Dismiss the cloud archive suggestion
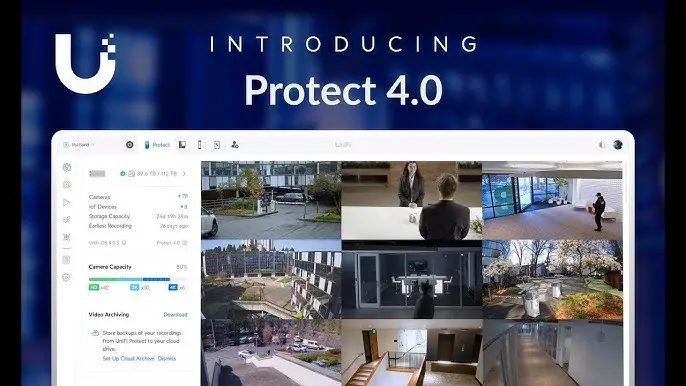Viewport: 686px width, 386px height. (x=167, y=358)
